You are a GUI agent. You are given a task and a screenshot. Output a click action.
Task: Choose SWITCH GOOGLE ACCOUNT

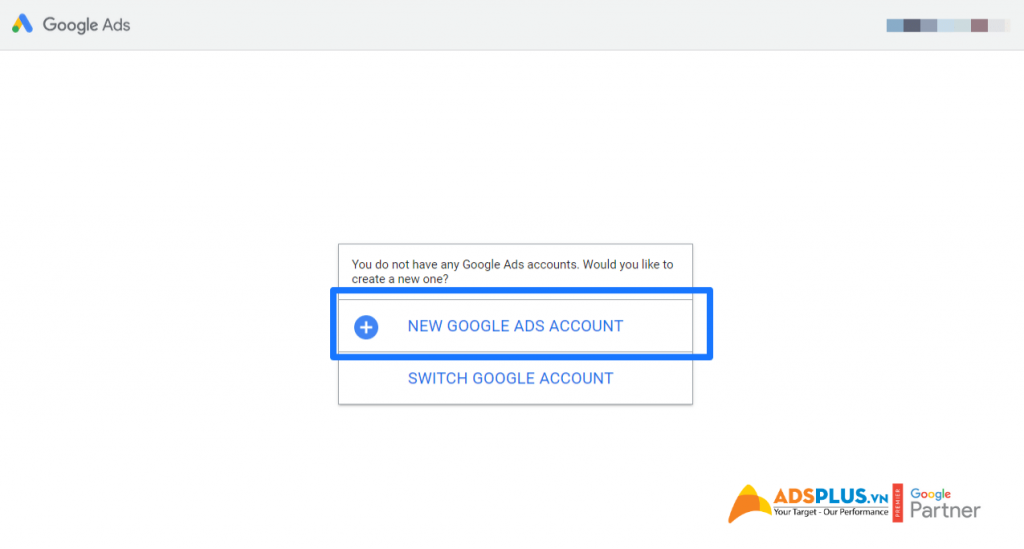coord(510,379)
